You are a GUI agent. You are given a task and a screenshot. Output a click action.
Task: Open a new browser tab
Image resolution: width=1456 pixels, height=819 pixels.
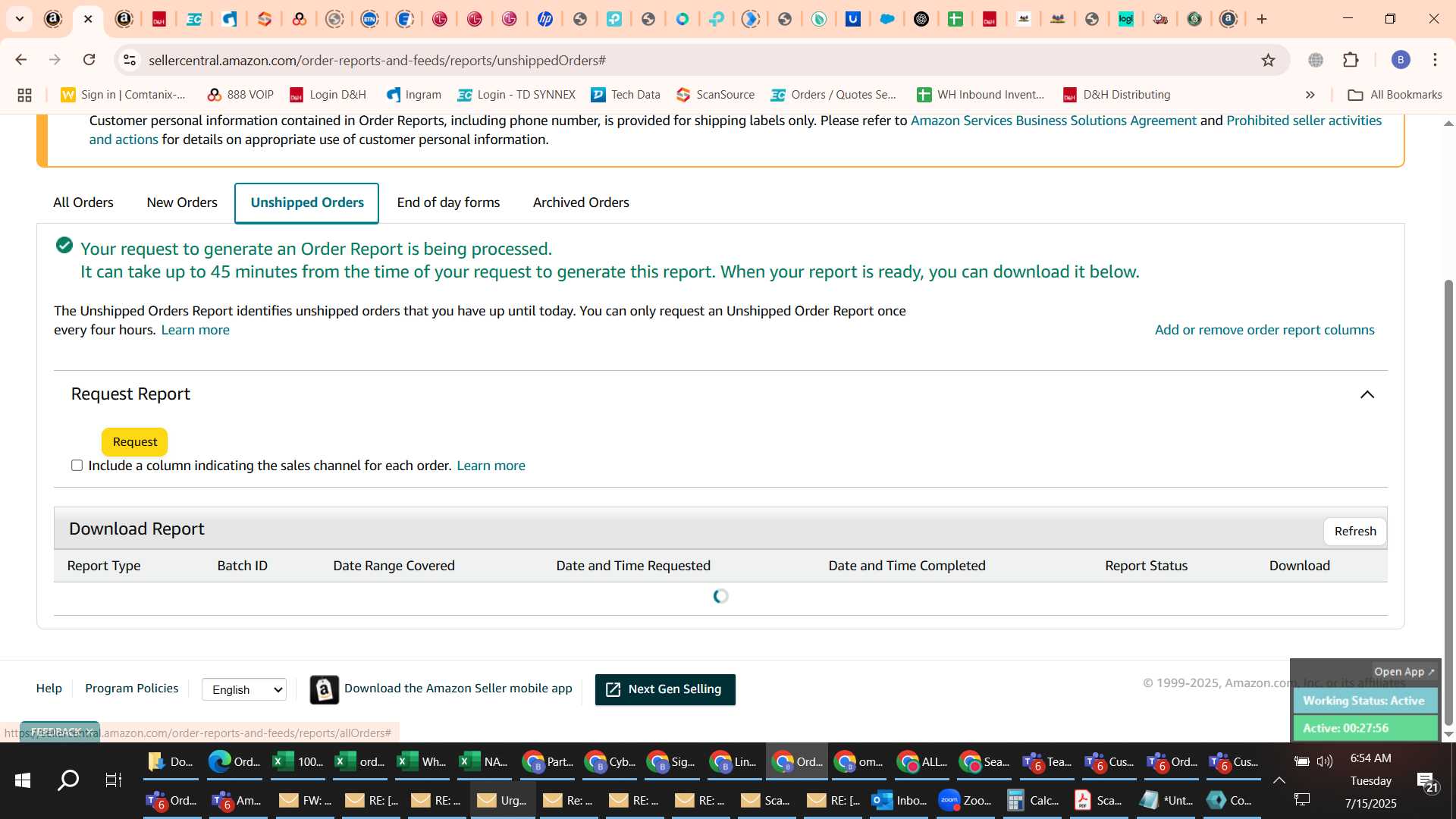point(1262,19)
